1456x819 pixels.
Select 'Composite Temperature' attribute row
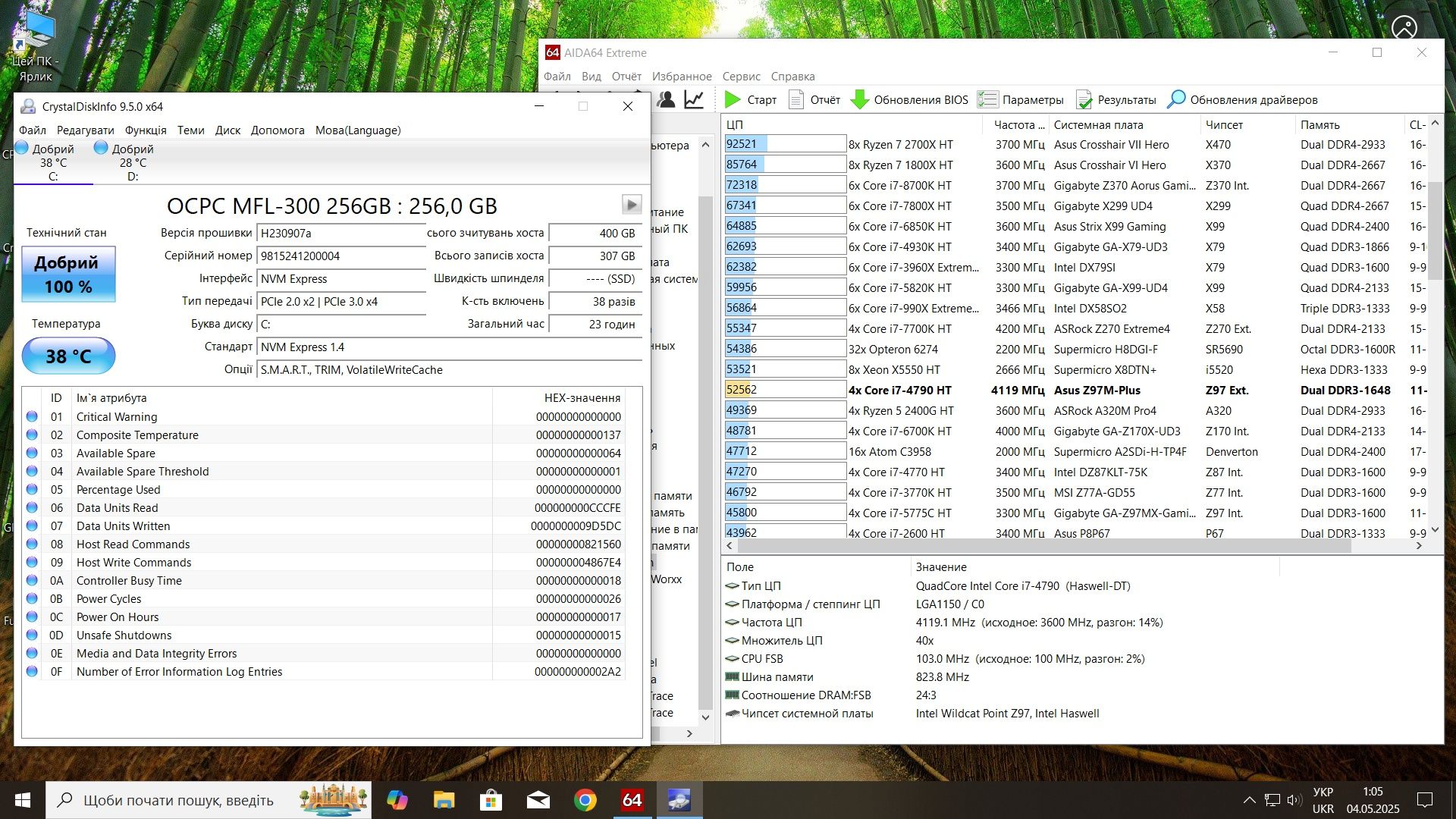click(324, 435)
